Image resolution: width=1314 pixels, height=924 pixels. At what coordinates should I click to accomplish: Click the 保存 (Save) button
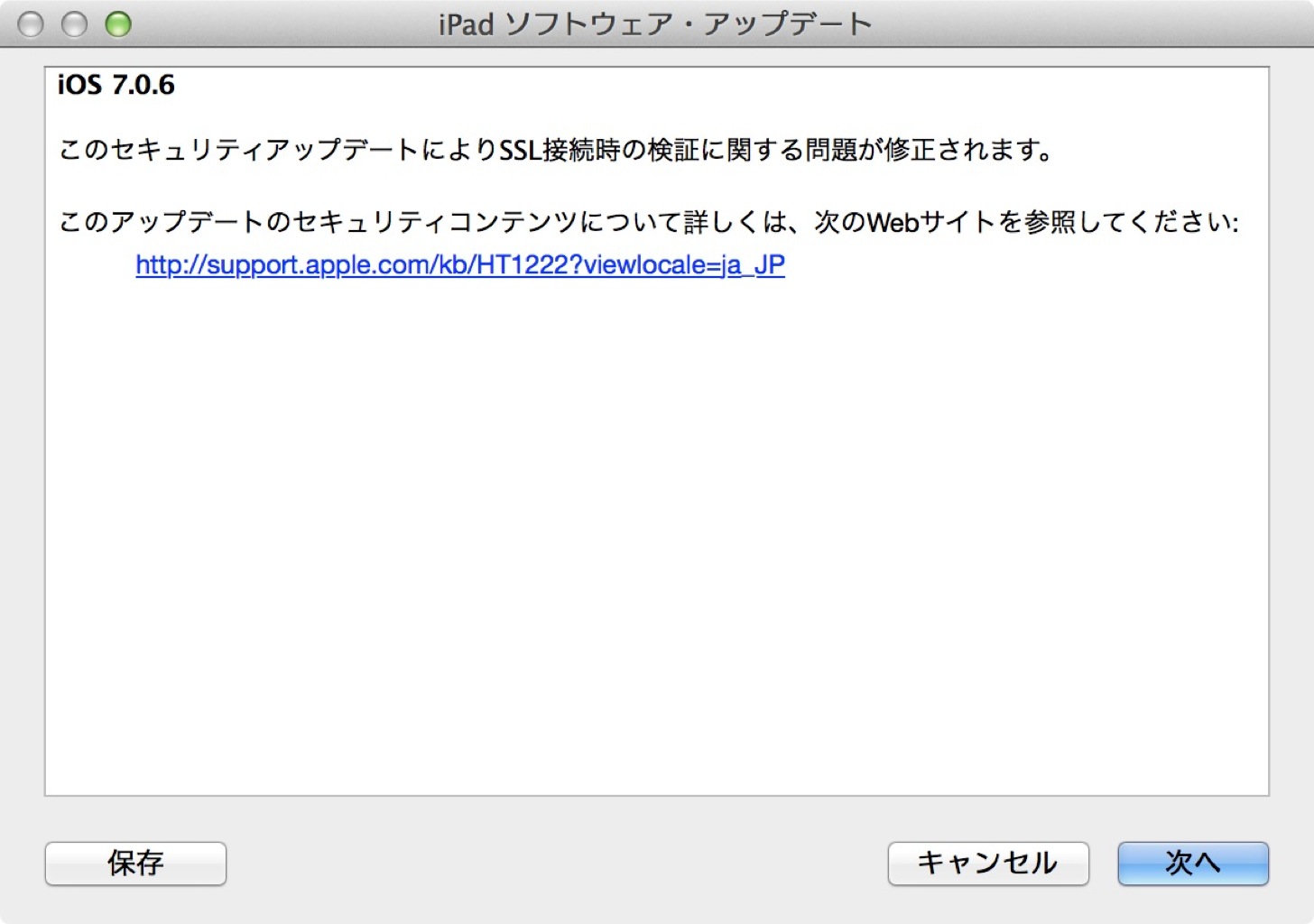click(x=135, y=863)
